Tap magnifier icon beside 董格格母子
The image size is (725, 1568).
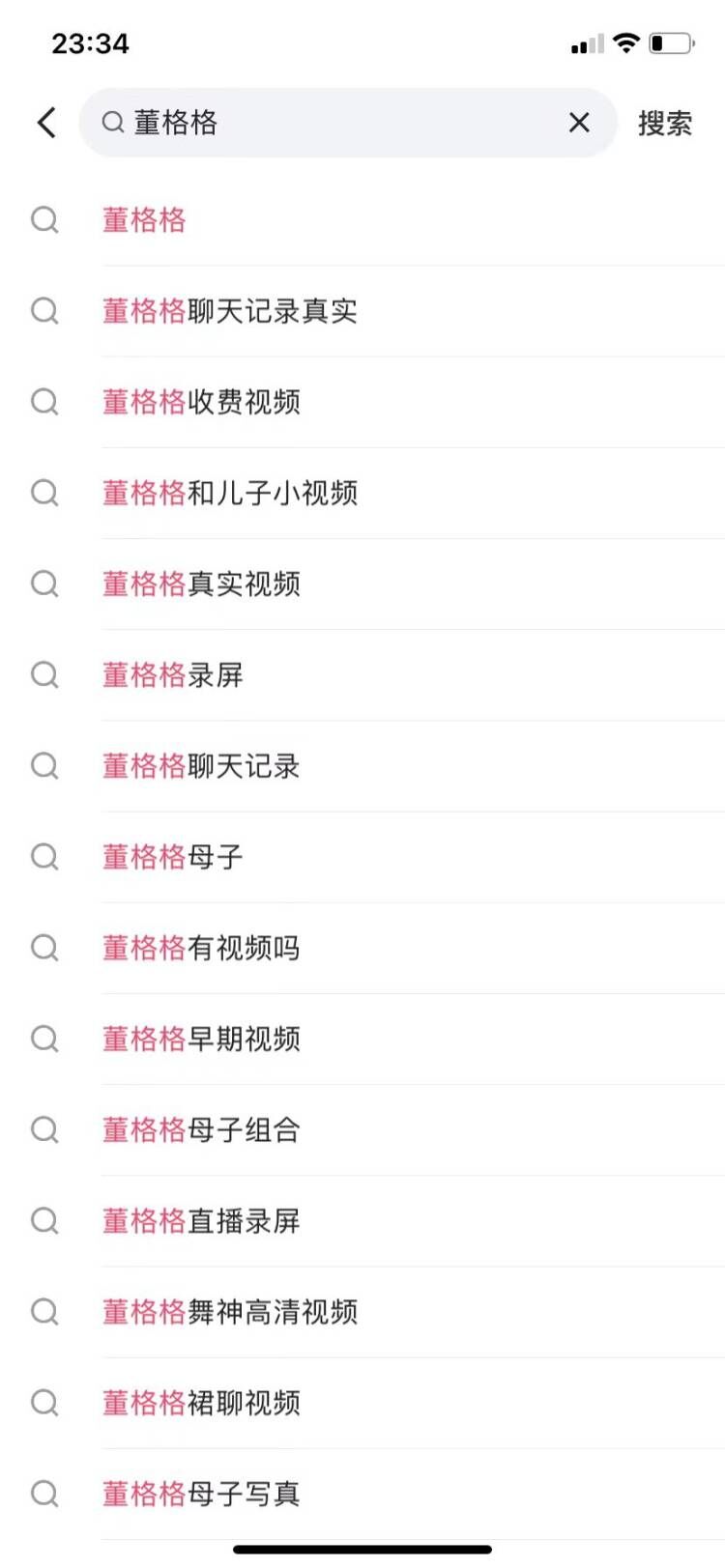[x=44, y=857]
